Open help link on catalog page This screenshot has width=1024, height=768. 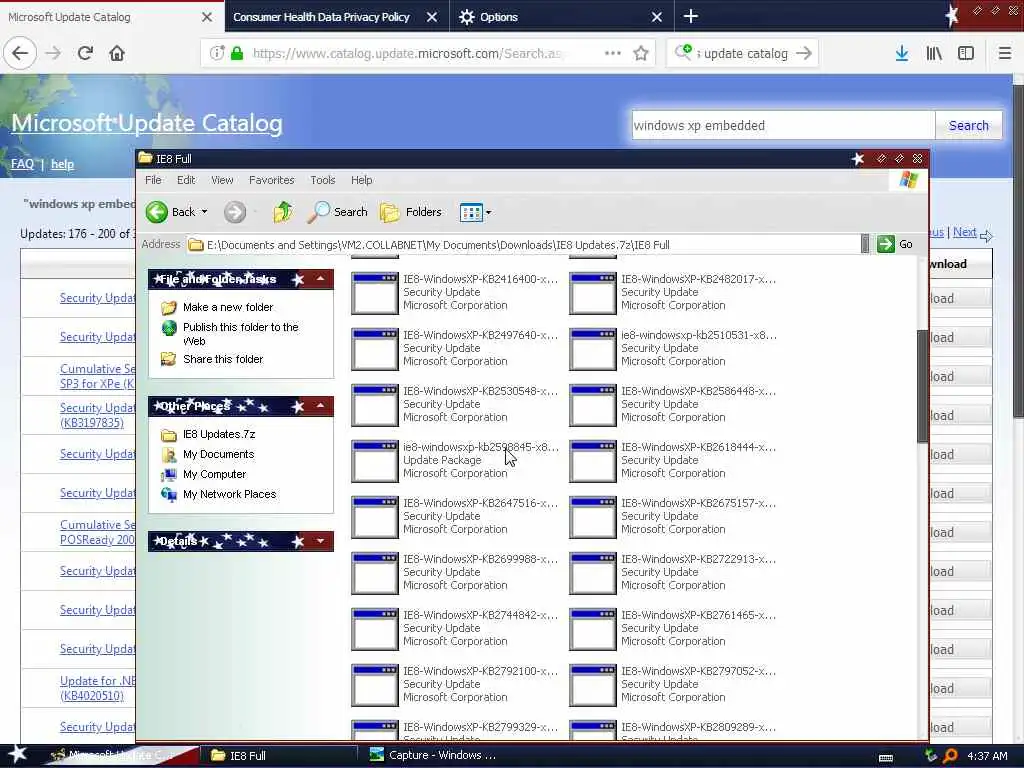[x=62, y=164]
